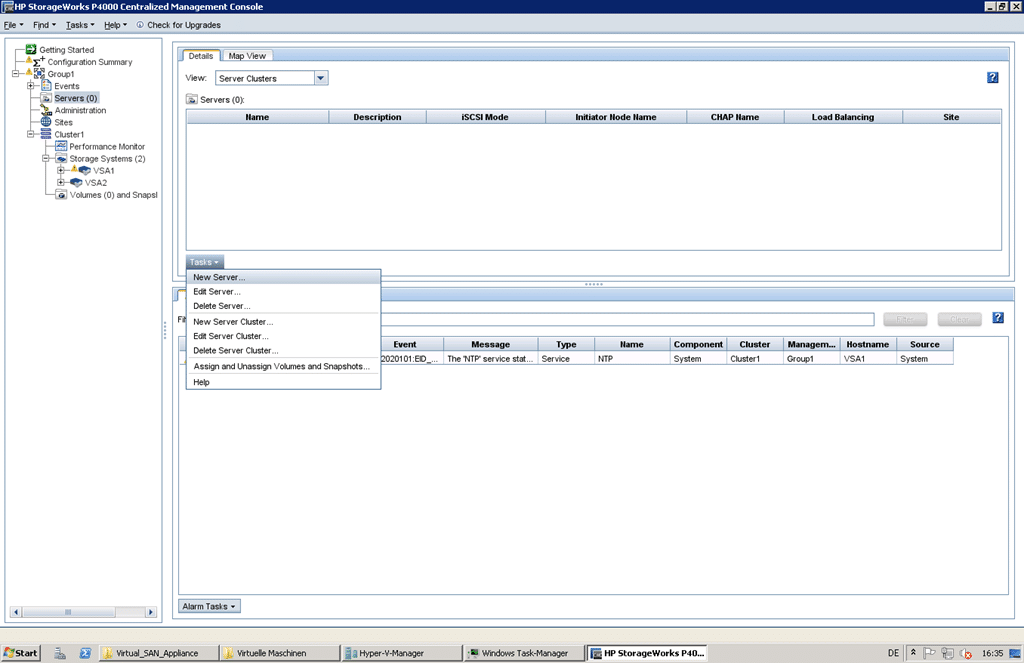This screenshot has width=1024, height=663.
Task: Choose Delete Server... menu entry
Action: (283, 306)
